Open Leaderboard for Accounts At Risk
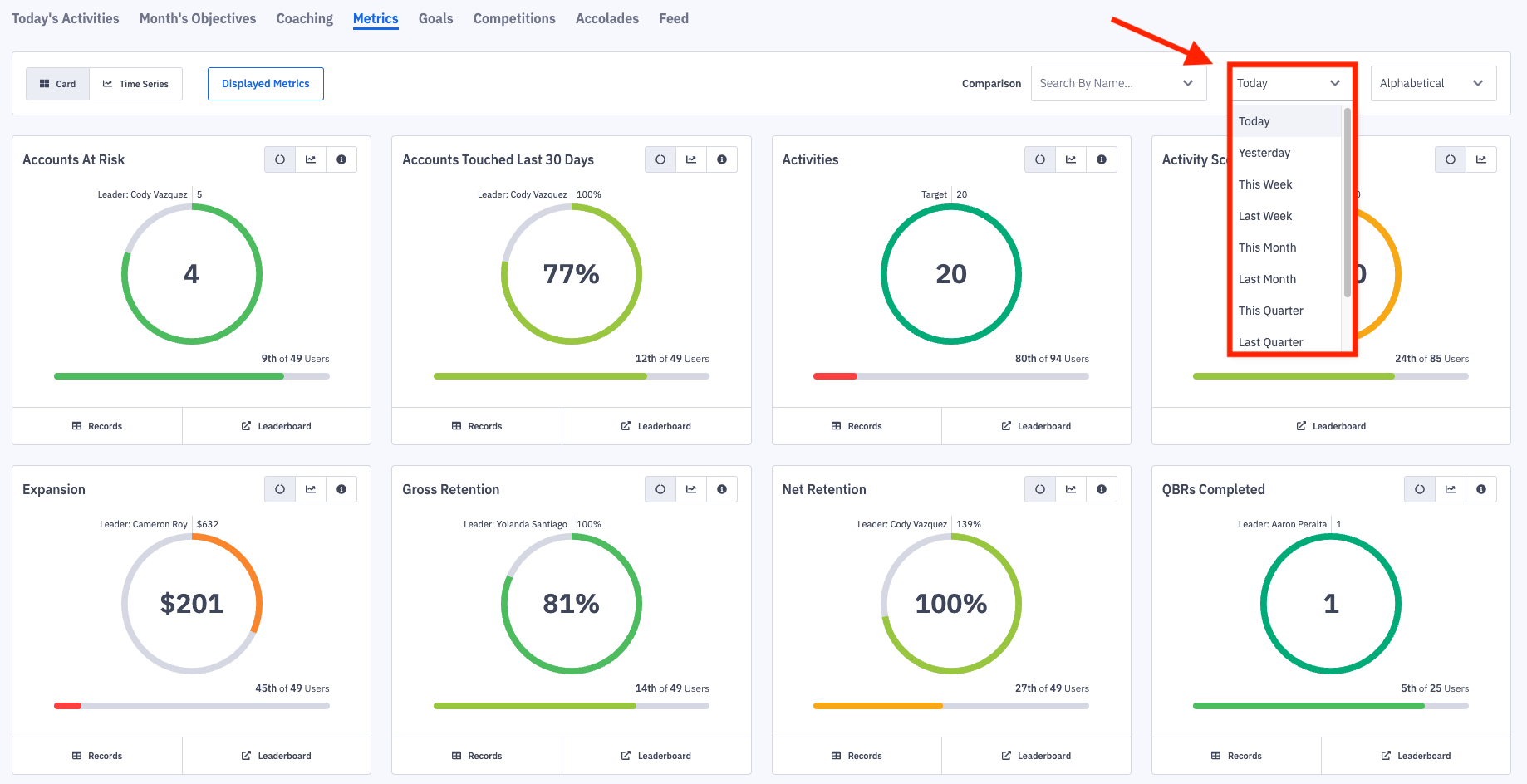The image size is (1527, 784). pyautogui.click(x=277, y=426)
